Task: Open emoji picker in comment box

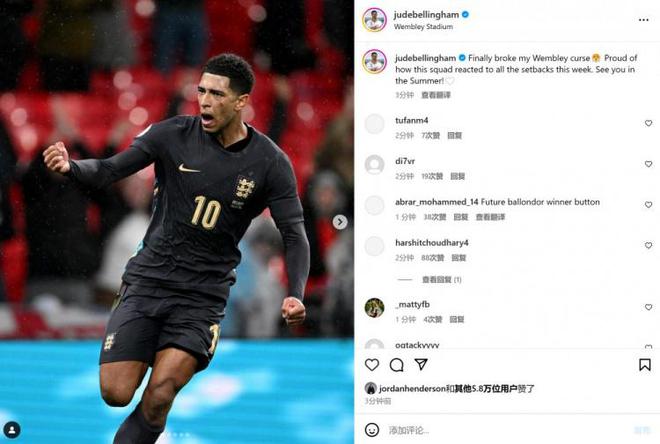Action: click(372, 430)
